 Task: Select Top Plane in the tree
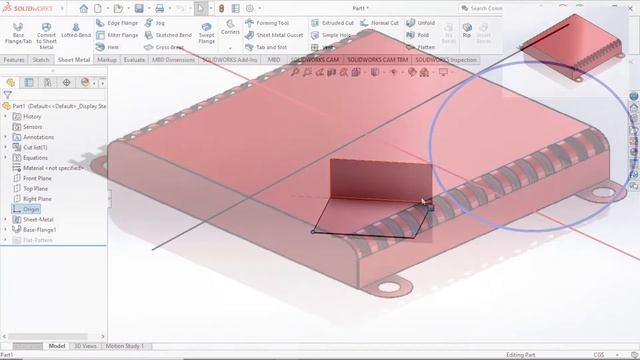[x=31, y=189]
